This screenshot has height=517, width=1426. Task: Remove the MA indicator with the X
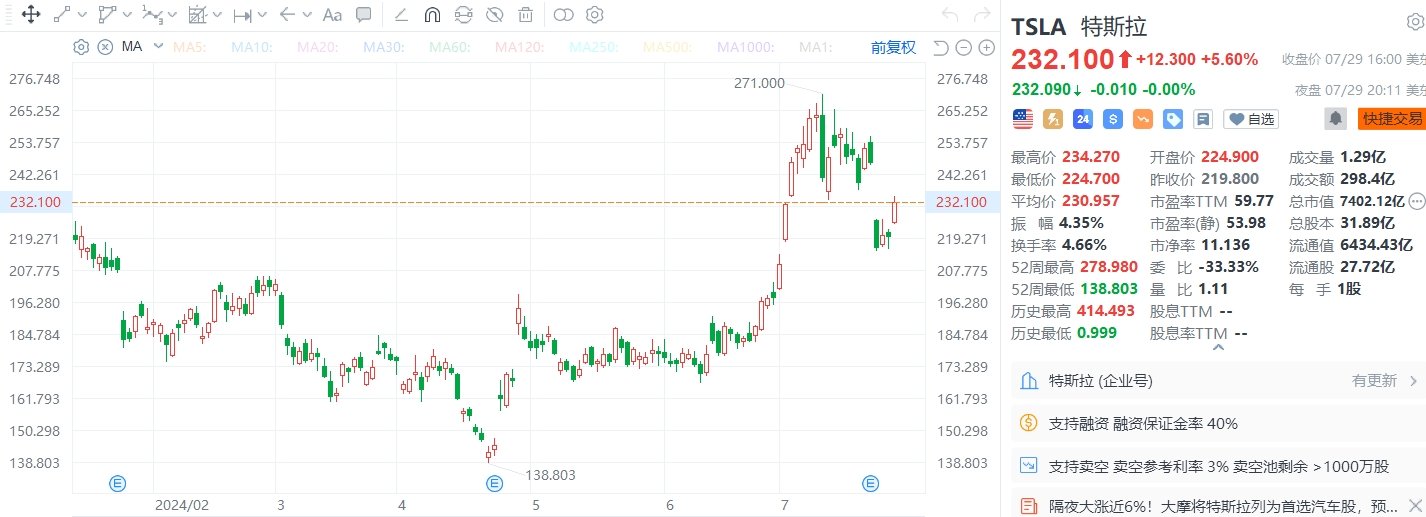point(104,47)
